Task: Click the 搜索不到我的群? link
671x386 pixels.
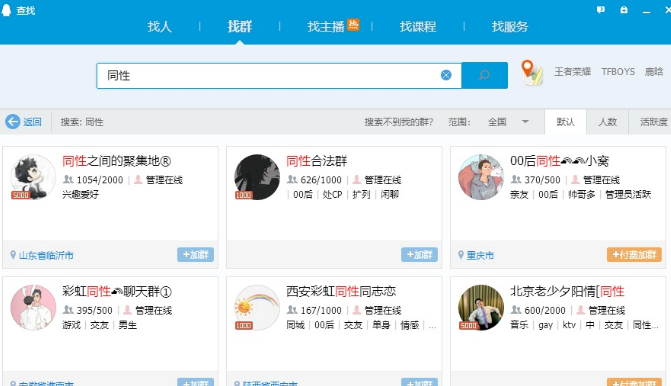Action: pos(398,122)
